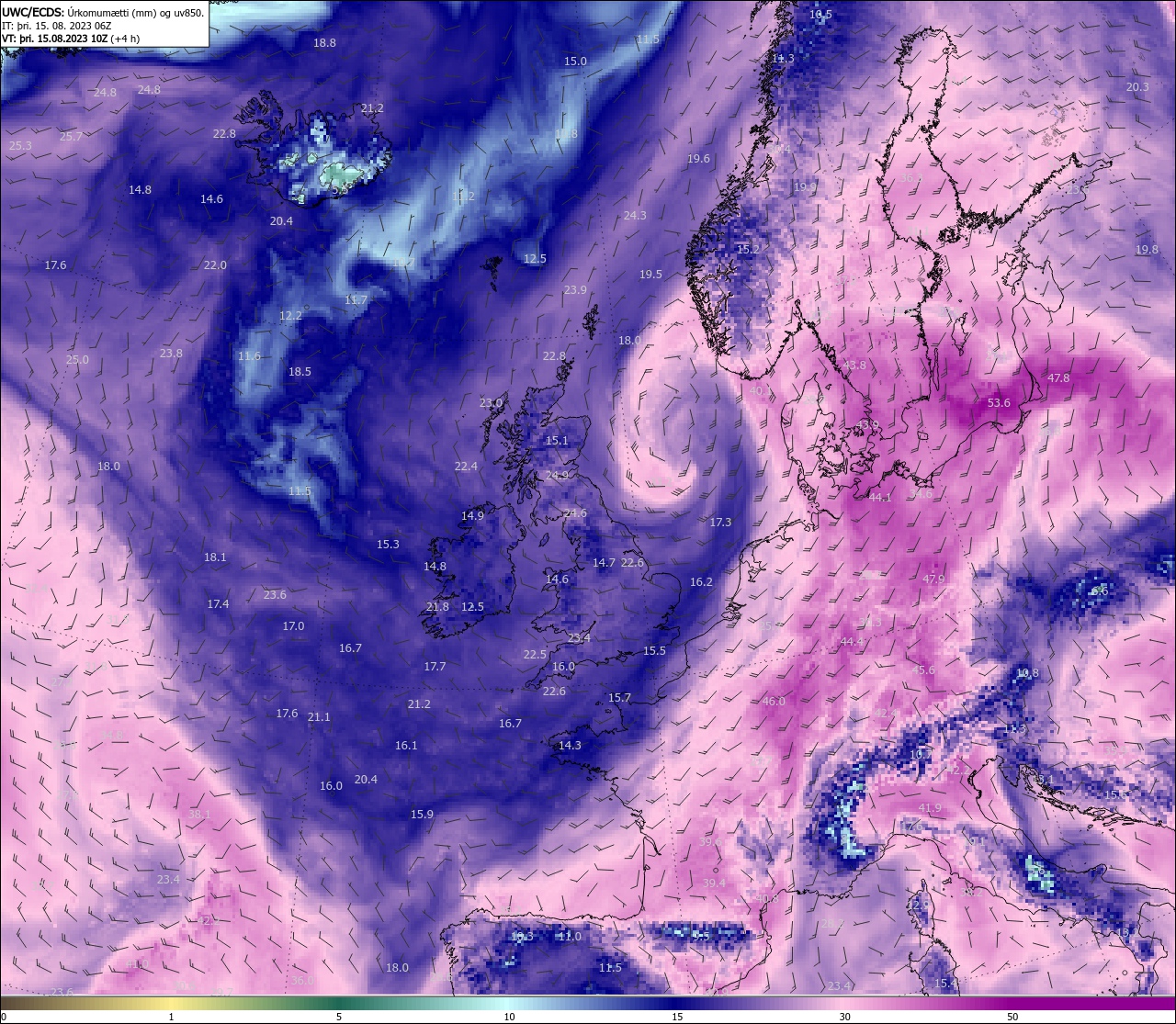
Task: Click the 10 tick on the color scale
Action: pos(509,1017)
